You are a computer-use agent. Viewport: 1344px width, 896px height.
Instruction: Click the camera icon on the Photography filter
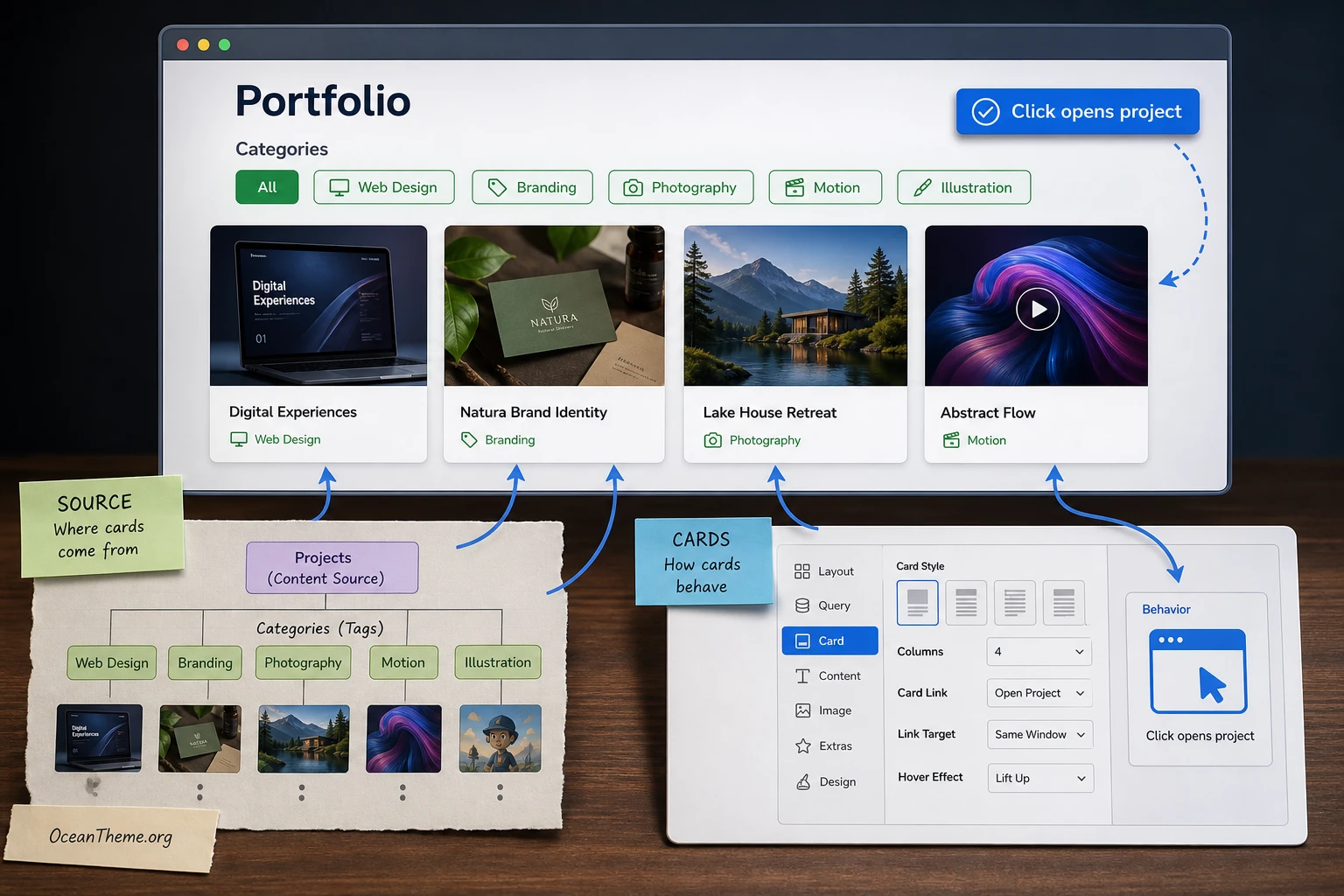[x=633, y=187]
